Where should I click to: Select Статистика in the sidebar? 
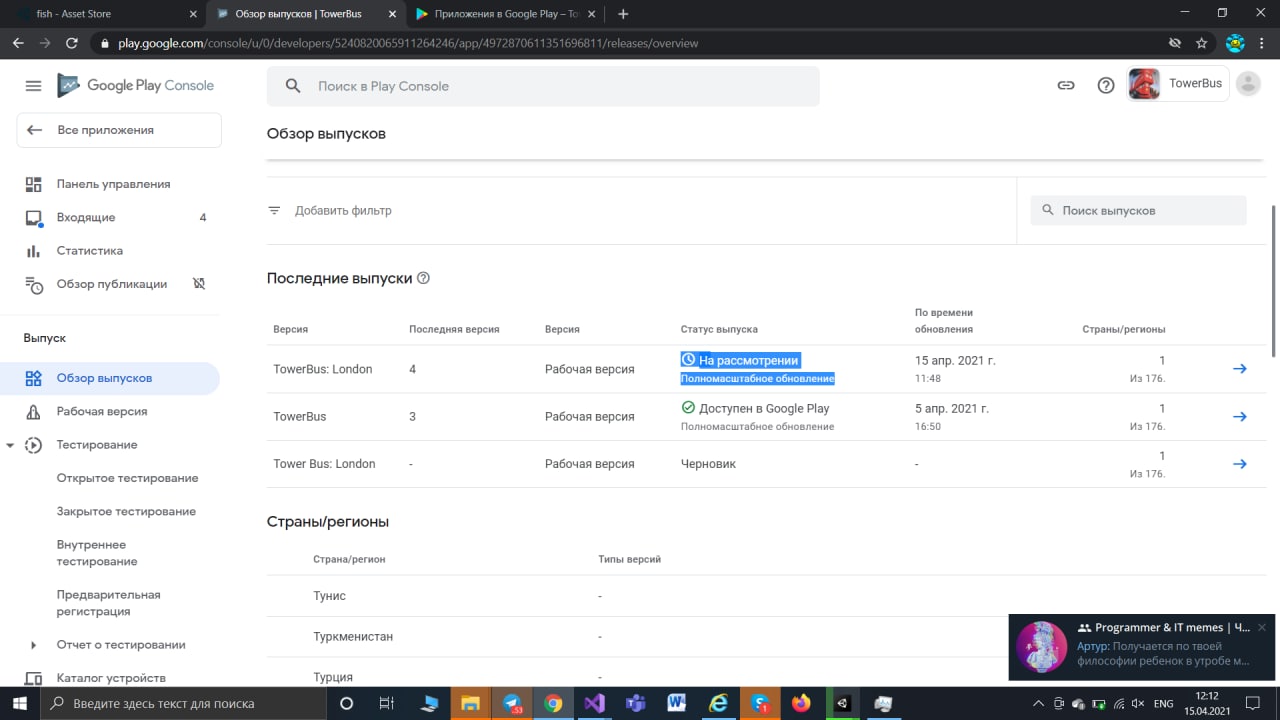coord(90,251)
